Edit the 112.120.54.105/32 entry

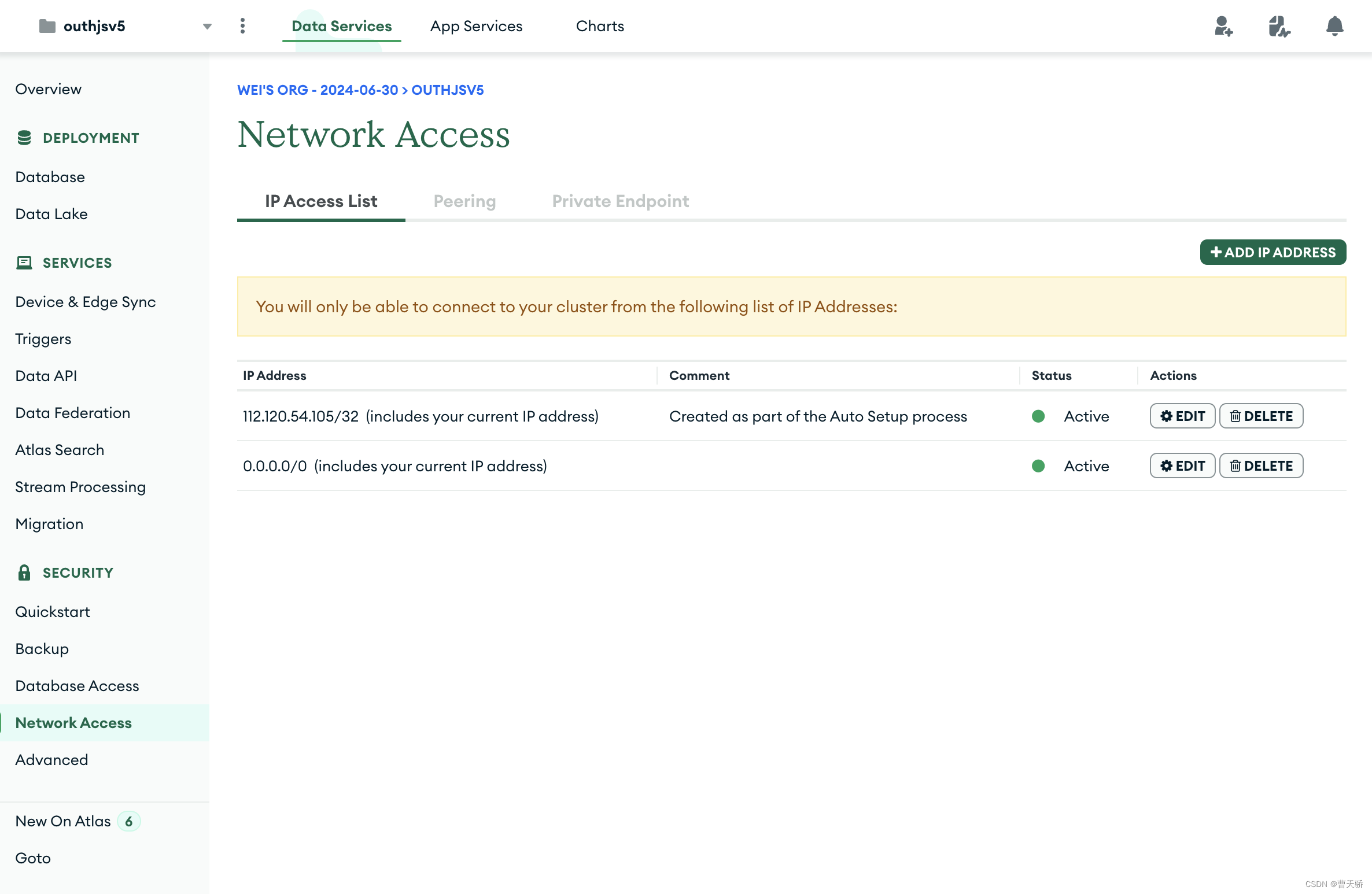(1182, 416)
